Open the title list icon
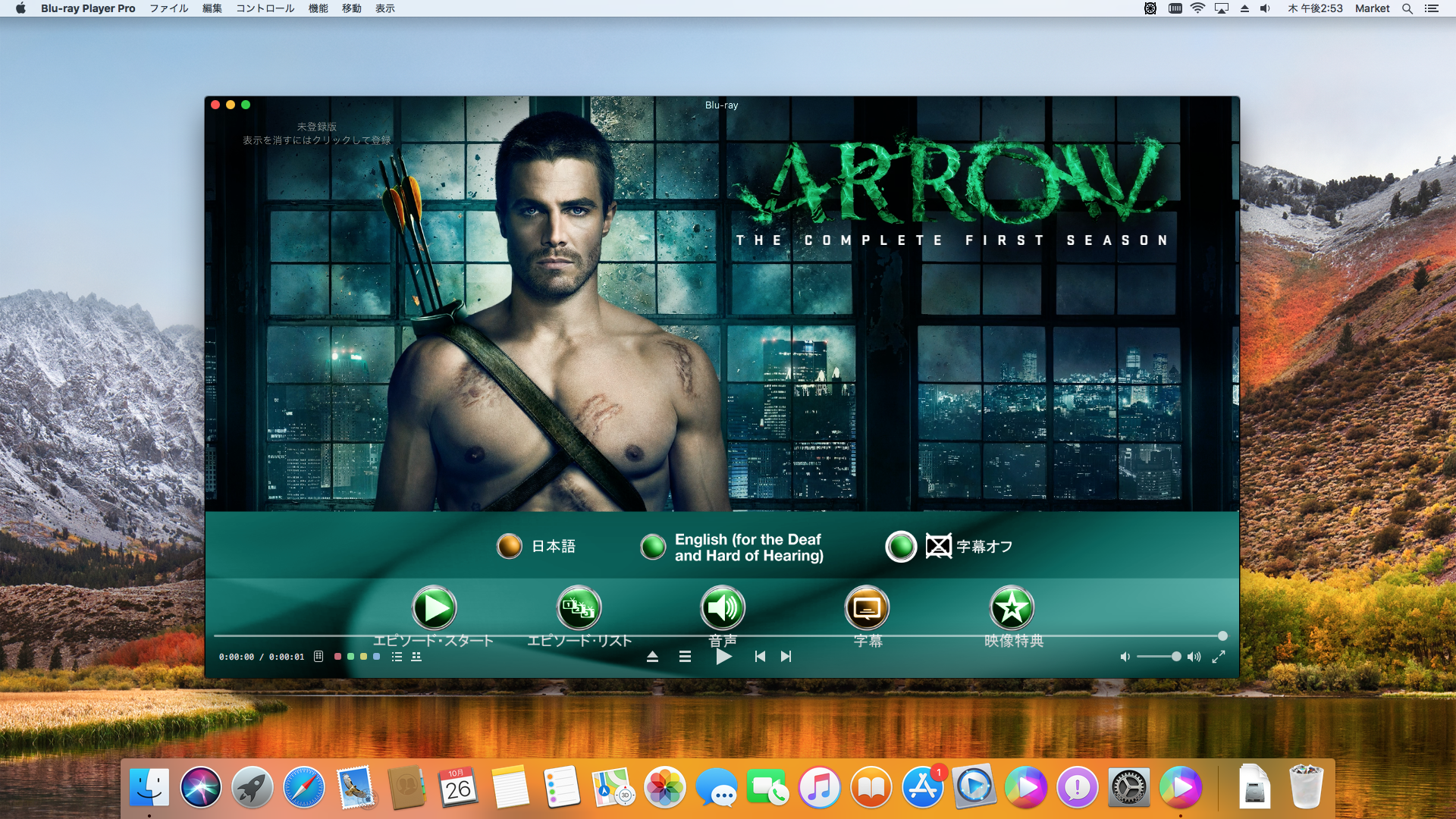Viewport: 1456px width, 819px height. [397, 657]
